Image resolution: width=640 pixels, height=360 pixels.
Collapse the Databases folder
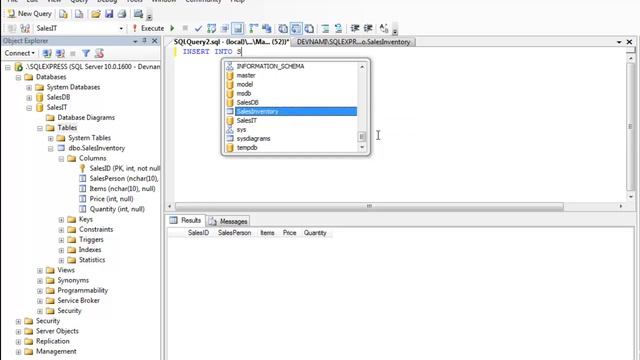point(18,77)
